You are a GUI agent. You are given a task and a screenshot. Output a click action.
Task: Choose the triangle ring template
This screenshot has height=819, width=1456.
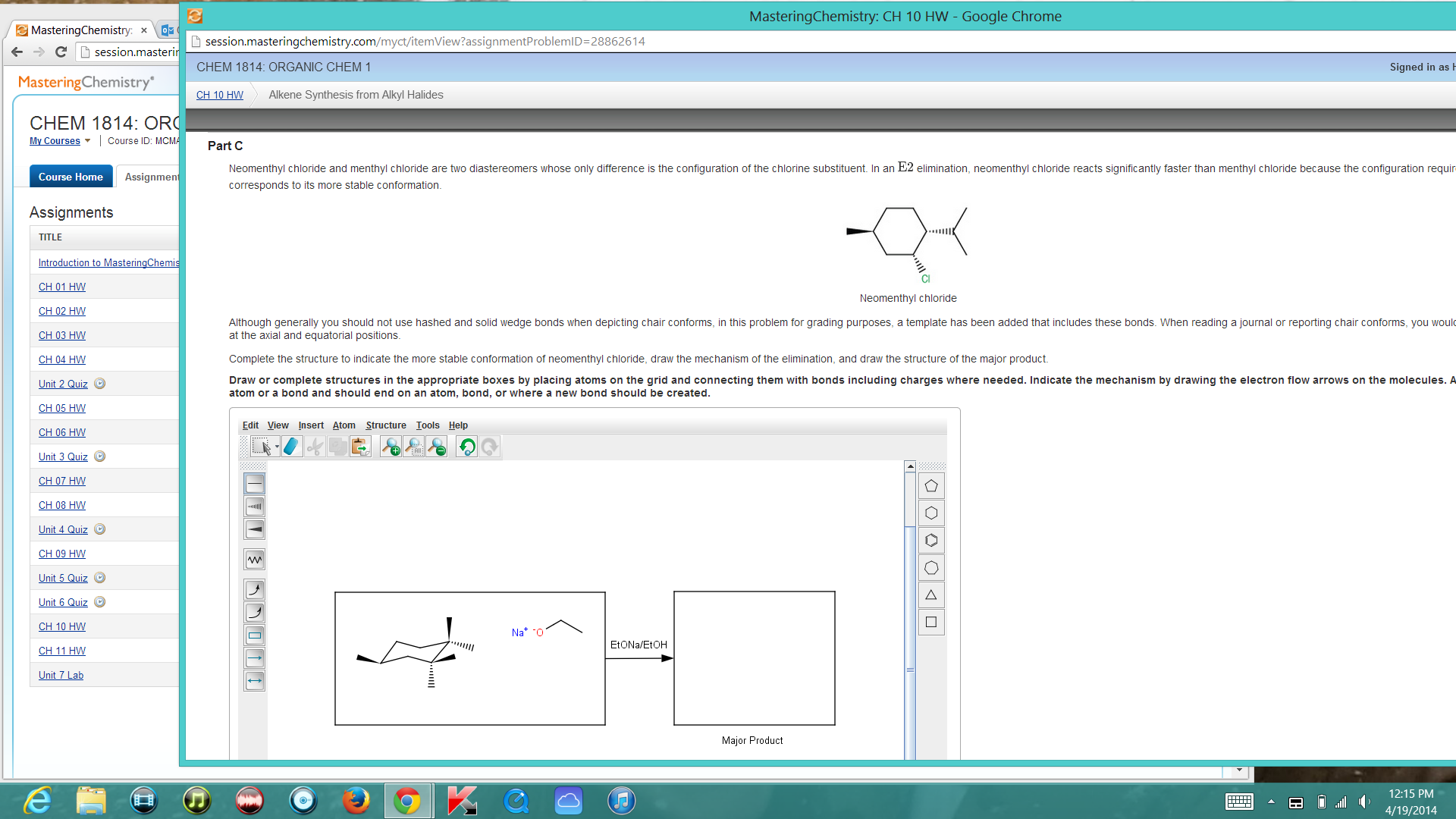(931, 595)
